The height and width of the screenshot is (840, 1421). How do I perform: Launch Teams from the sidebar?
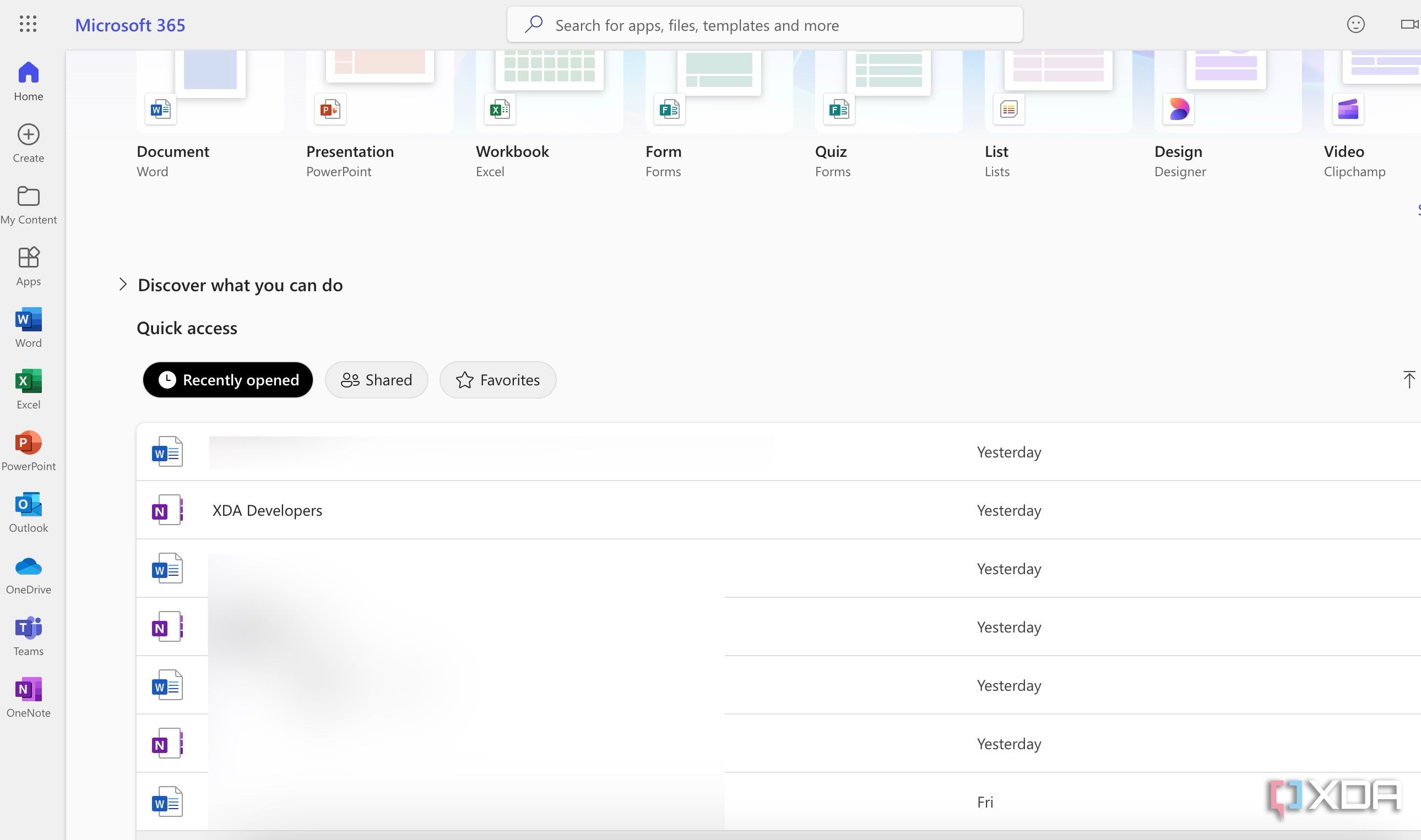point(28,636)
